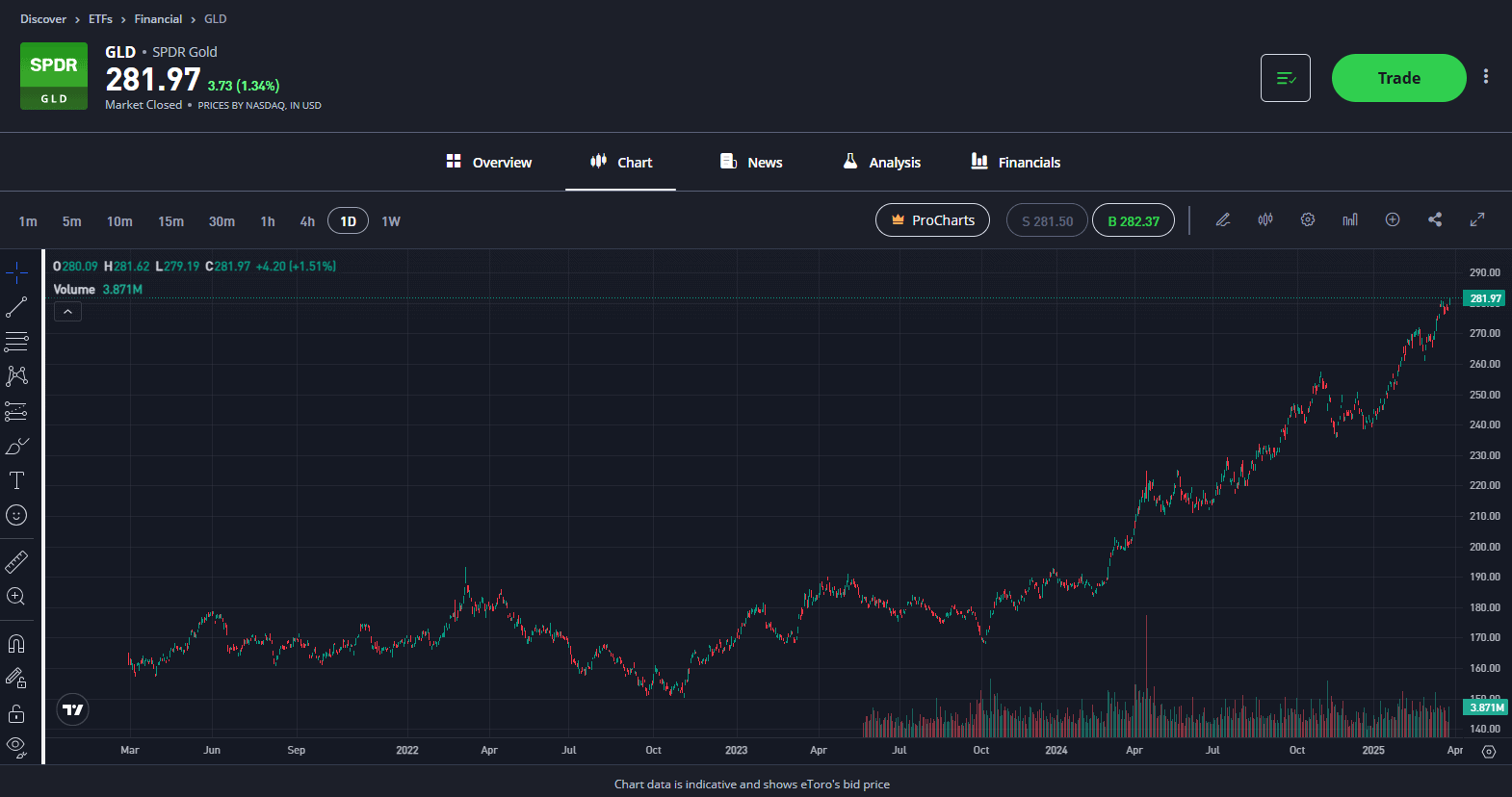The width and height of the screenshot is (1512, 797).
Task: Open the candlestick chart type selector
Action: tap(1265, 219)
